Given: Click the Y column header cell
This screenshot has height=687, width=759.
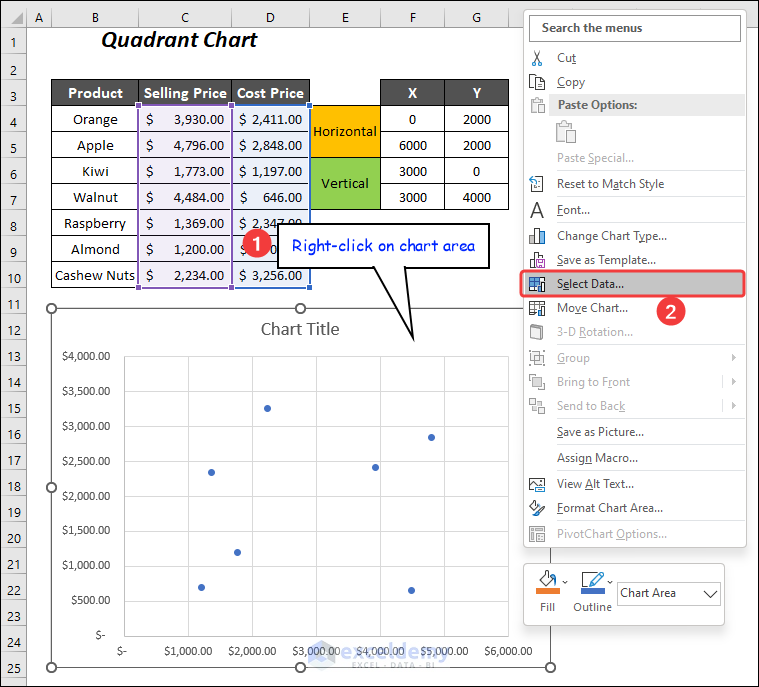Looking at the screenshot, I should (477, 93).
